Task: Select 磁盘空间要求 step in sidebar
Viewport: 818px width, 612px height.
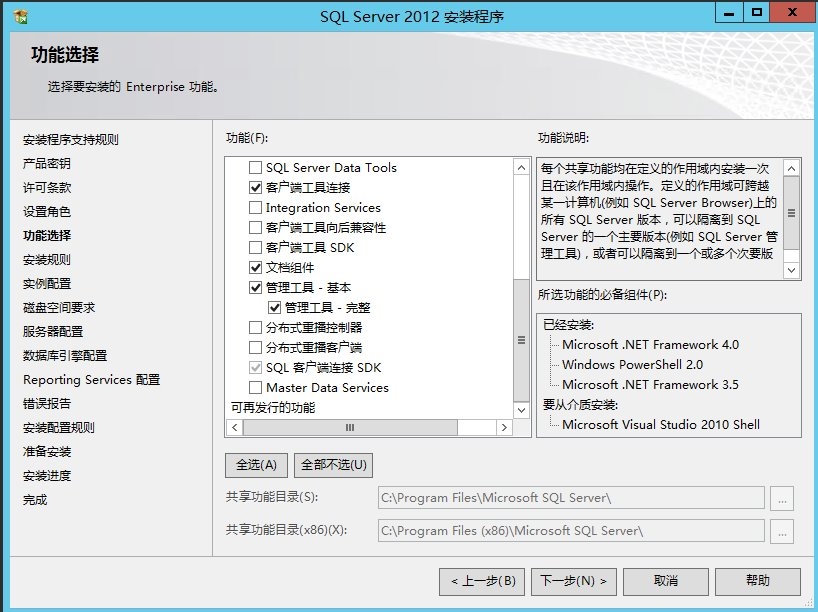Action: (x=58, y=307)
